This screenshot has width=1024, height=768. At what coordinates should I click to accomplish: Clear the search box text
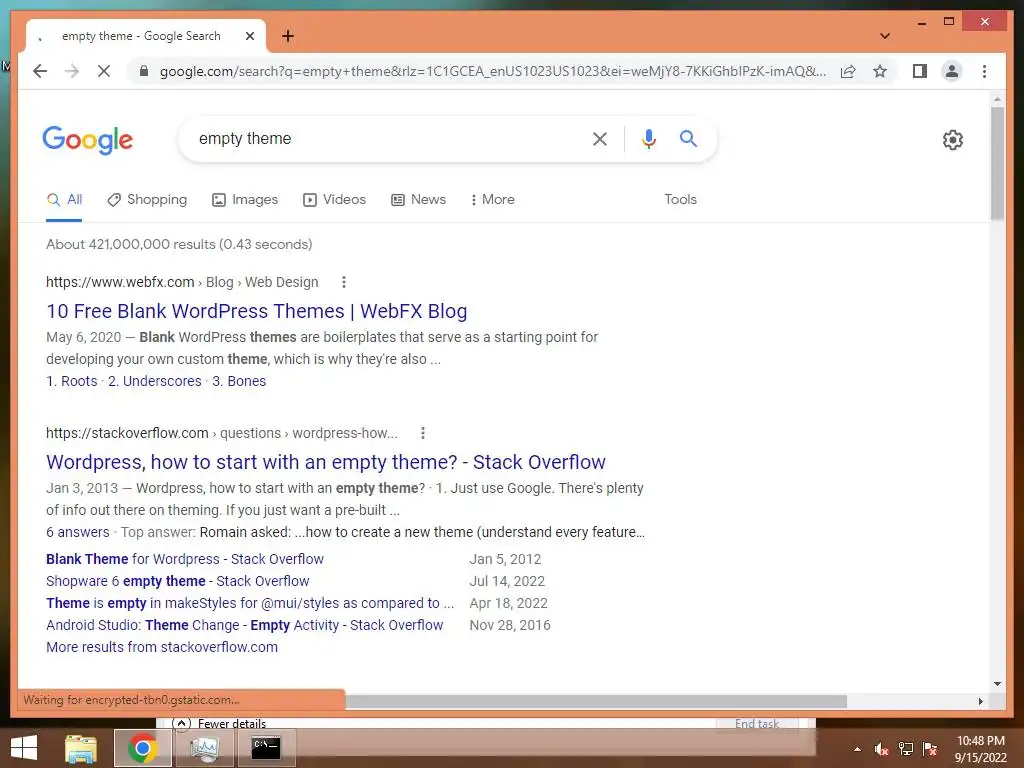tap(600, 138)
